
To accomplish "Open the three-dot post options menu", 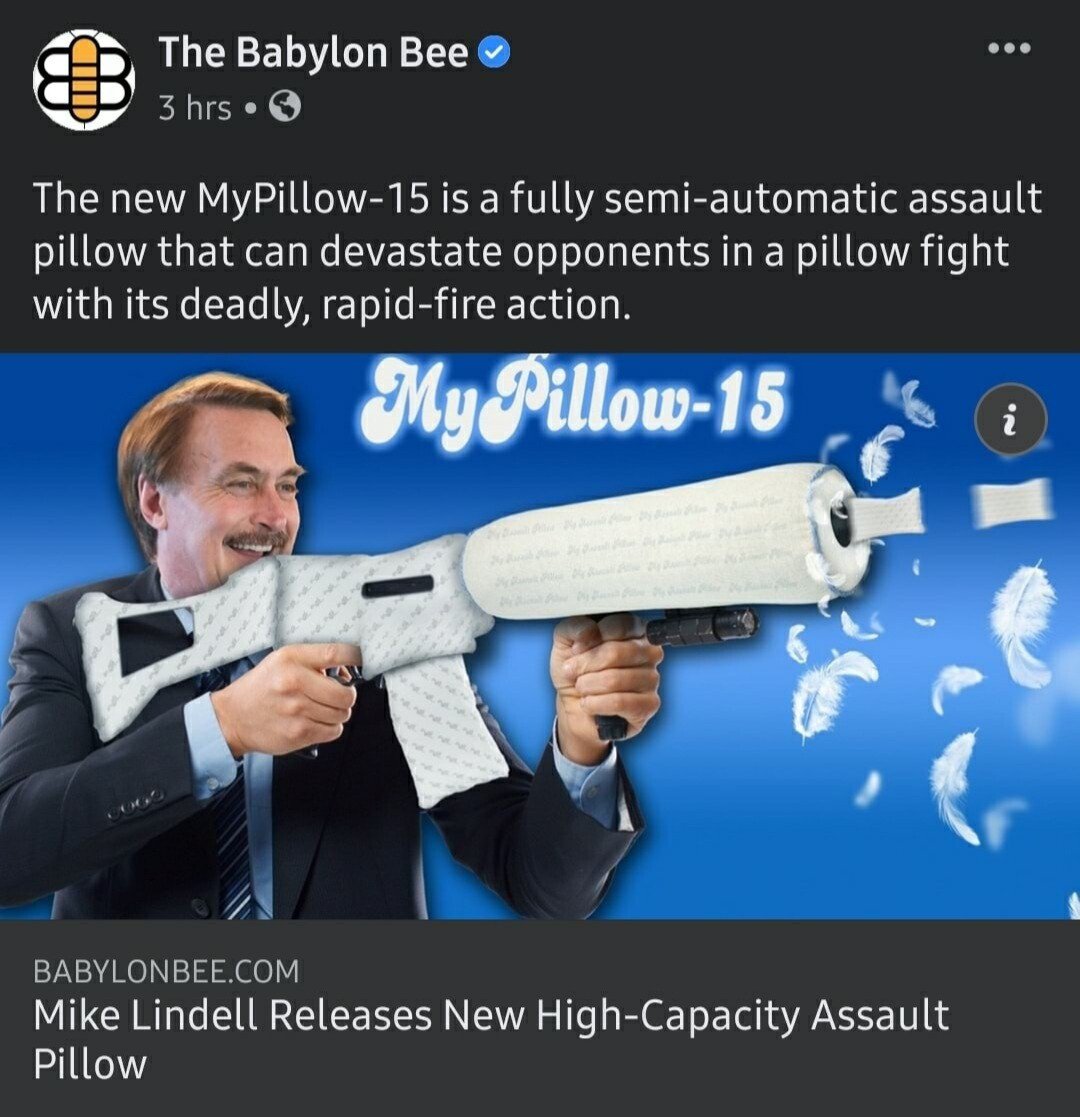I will (1009, 48).
